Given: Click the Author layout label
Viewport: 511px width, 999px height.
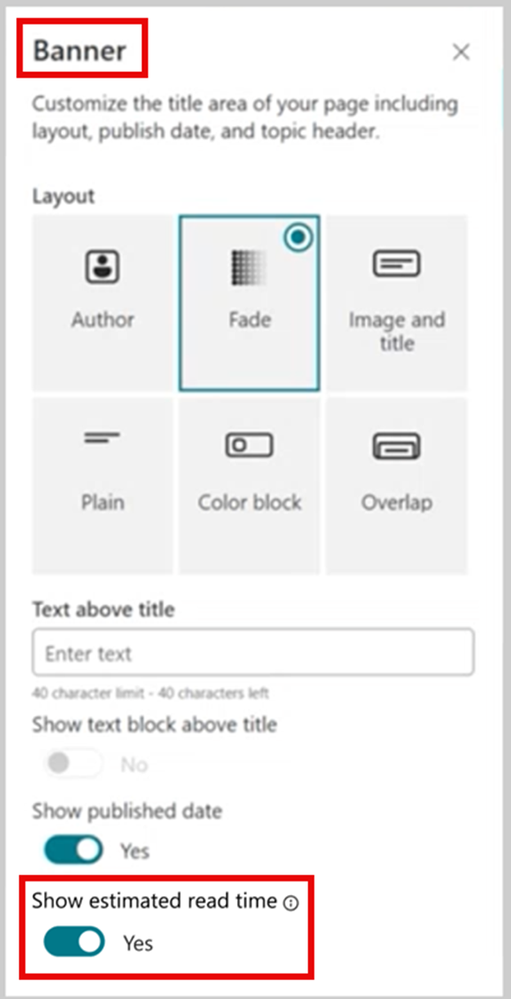Looking at the screenshot, I should coord(103,319).
